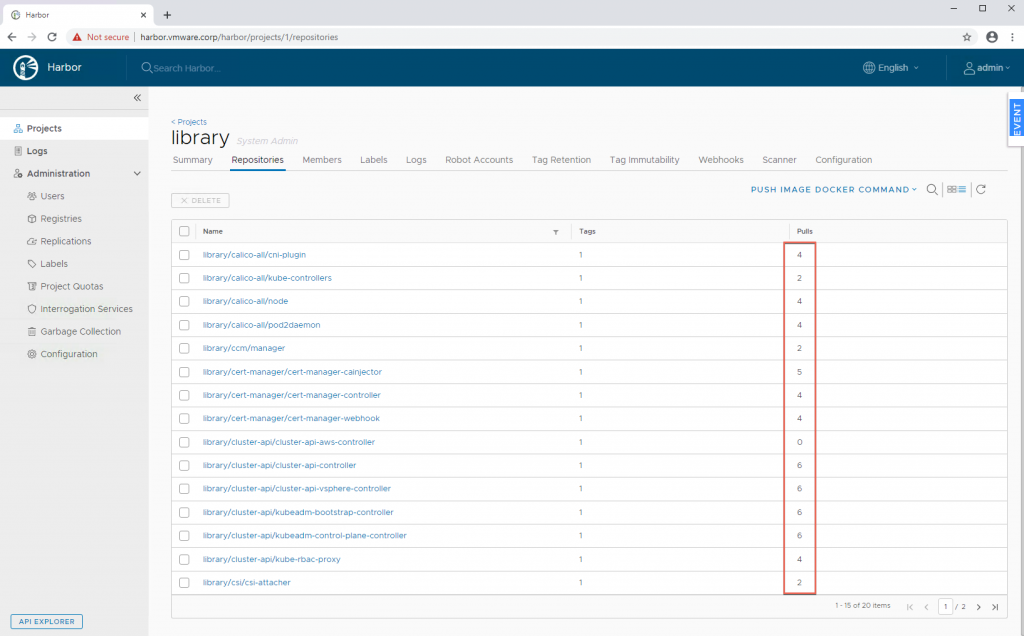This screenshot has width=1024, height=636.
Task: Collapse the sidebar with double-chevron icon
Action: click(x=137, y=98)
